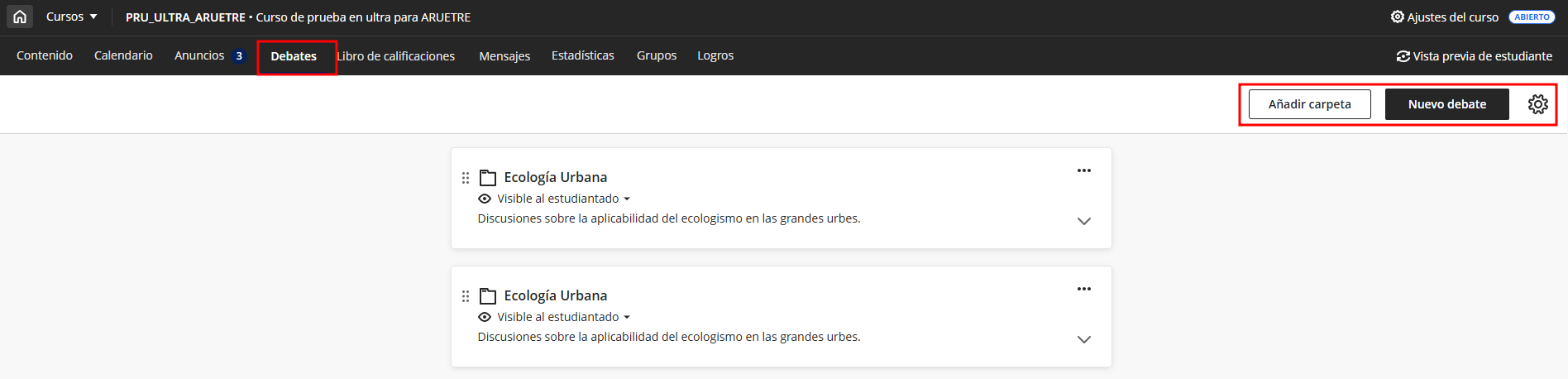Click the Añadir carpeta button
The image size is (1568, 379).
pyautogui.click(x=1309, y=104)
